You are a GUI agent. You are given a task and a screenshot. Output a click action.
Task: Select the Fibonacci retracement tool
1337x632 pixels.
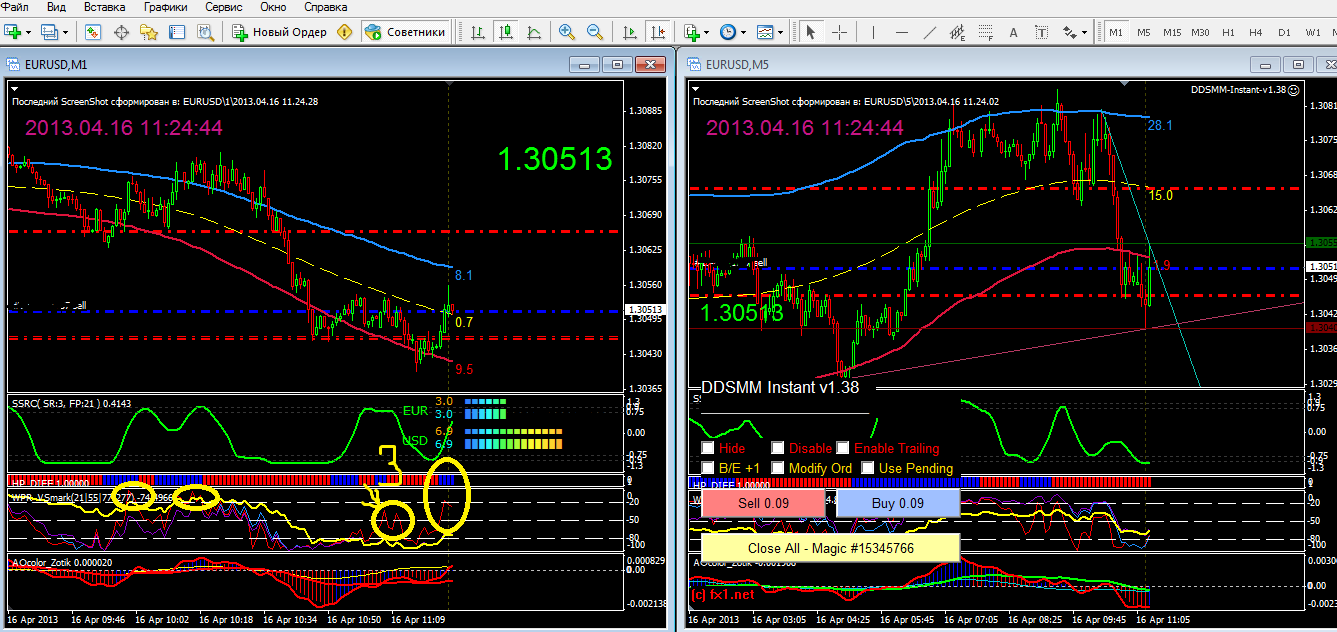[985, 32]
